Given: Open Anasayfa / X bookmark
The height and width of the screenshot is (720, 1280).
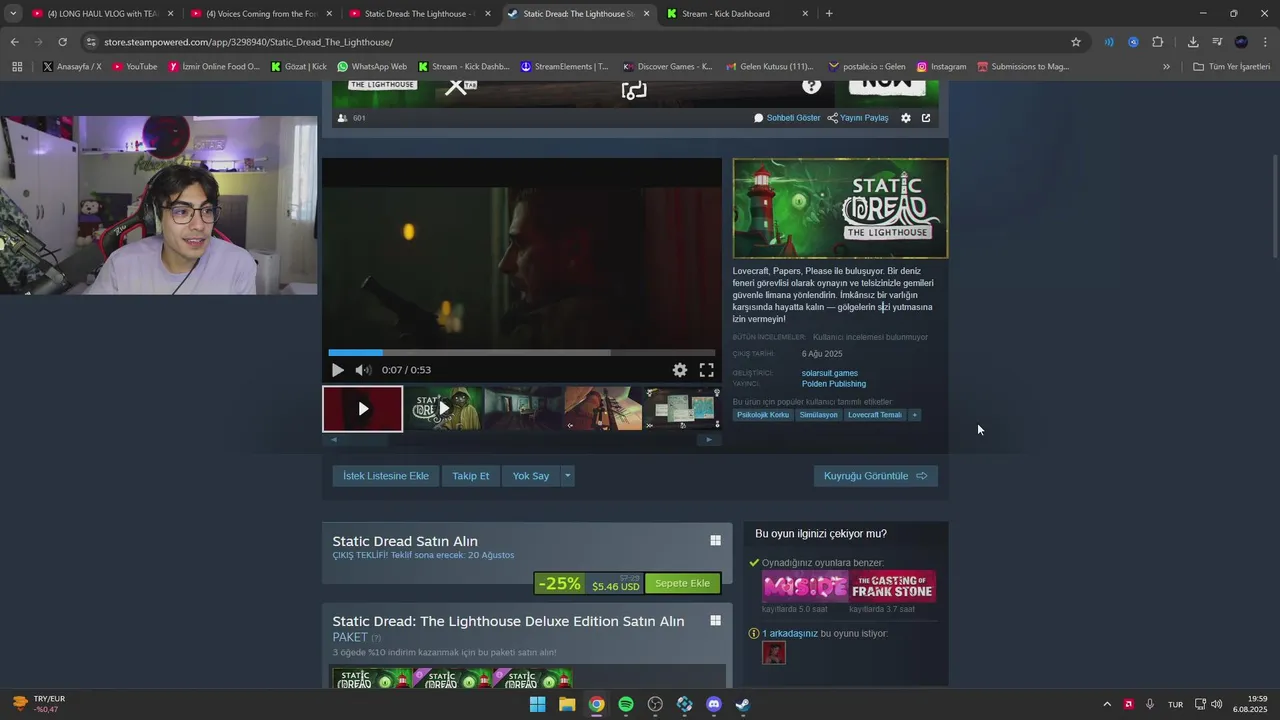Looking at the screenshot, I should click(x=72, y=67).
